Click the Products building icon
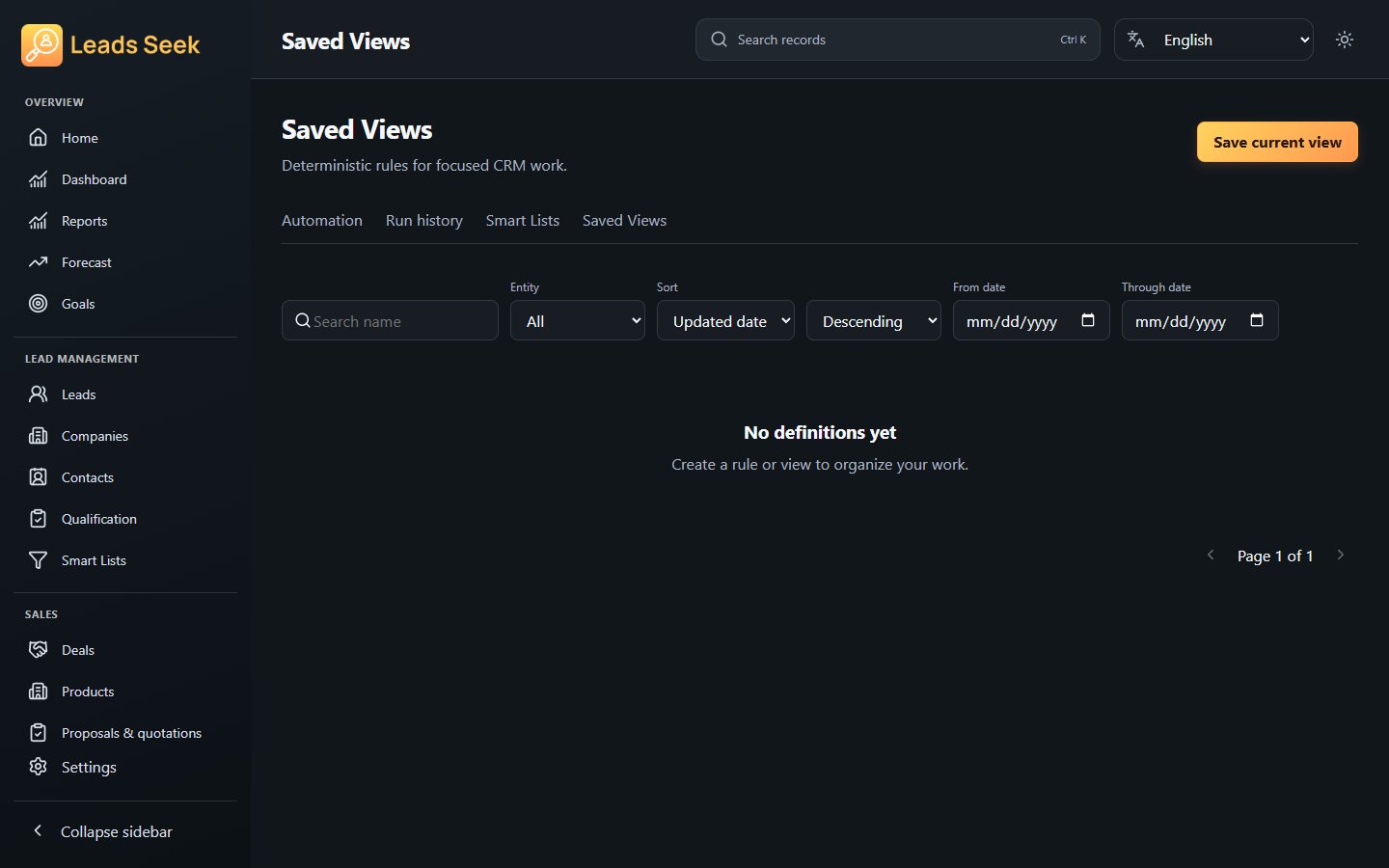Screen dimensions: 1389x868 [x=38, y=692]
